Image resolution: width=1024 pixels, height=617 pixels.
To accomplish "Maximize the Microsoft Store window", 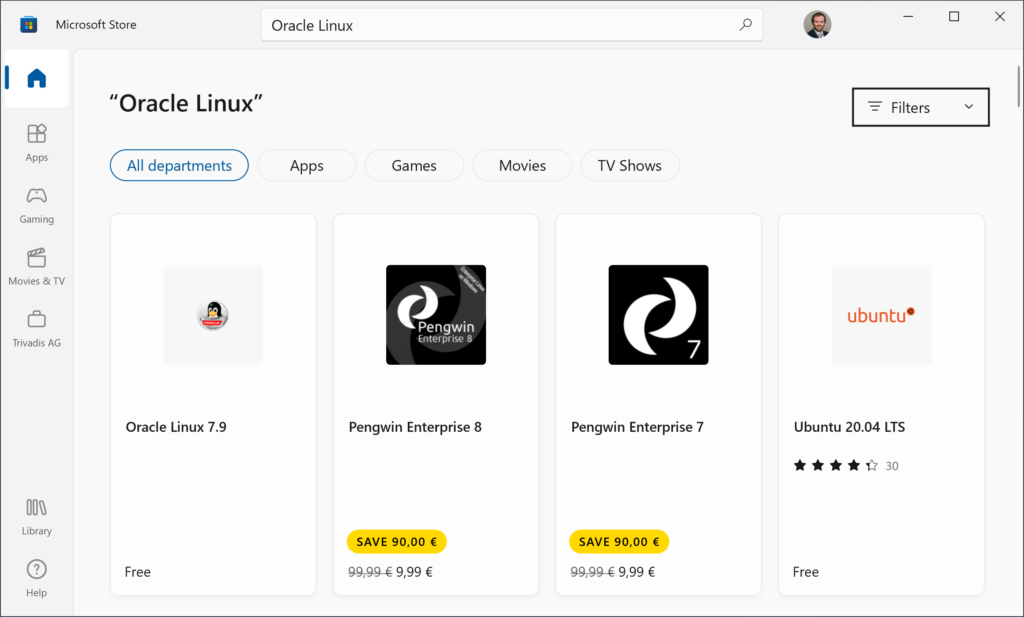I will [953, 16].
